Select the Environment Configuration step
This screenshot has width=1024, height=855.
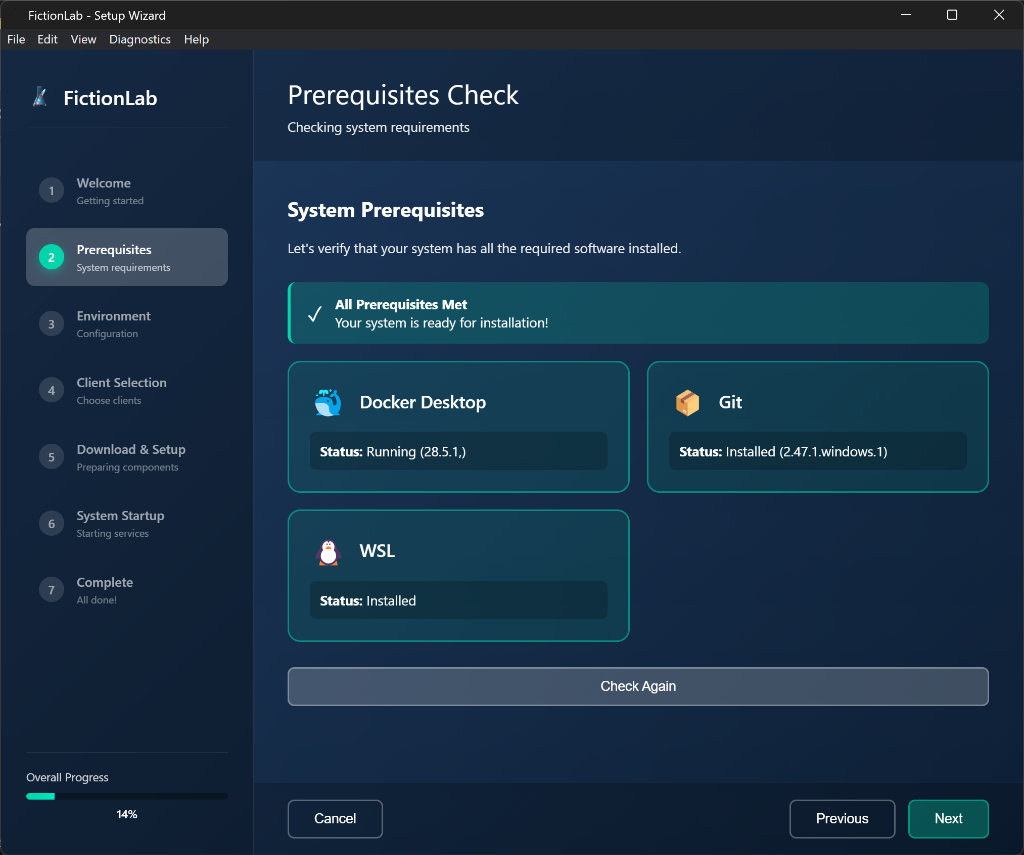click(127, 324)
